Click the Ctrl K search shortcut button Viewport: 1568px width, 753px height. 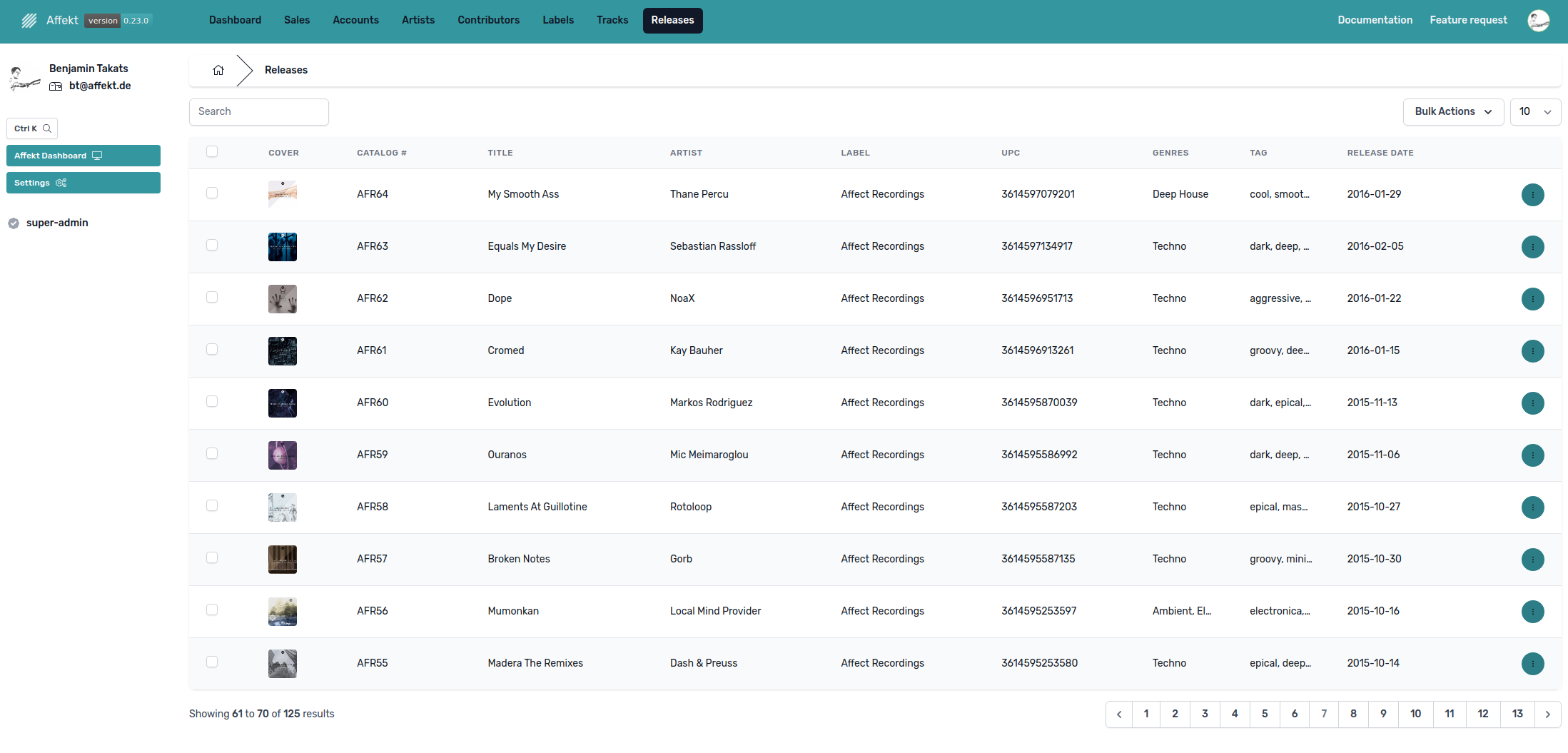click(x=31, y=128)
